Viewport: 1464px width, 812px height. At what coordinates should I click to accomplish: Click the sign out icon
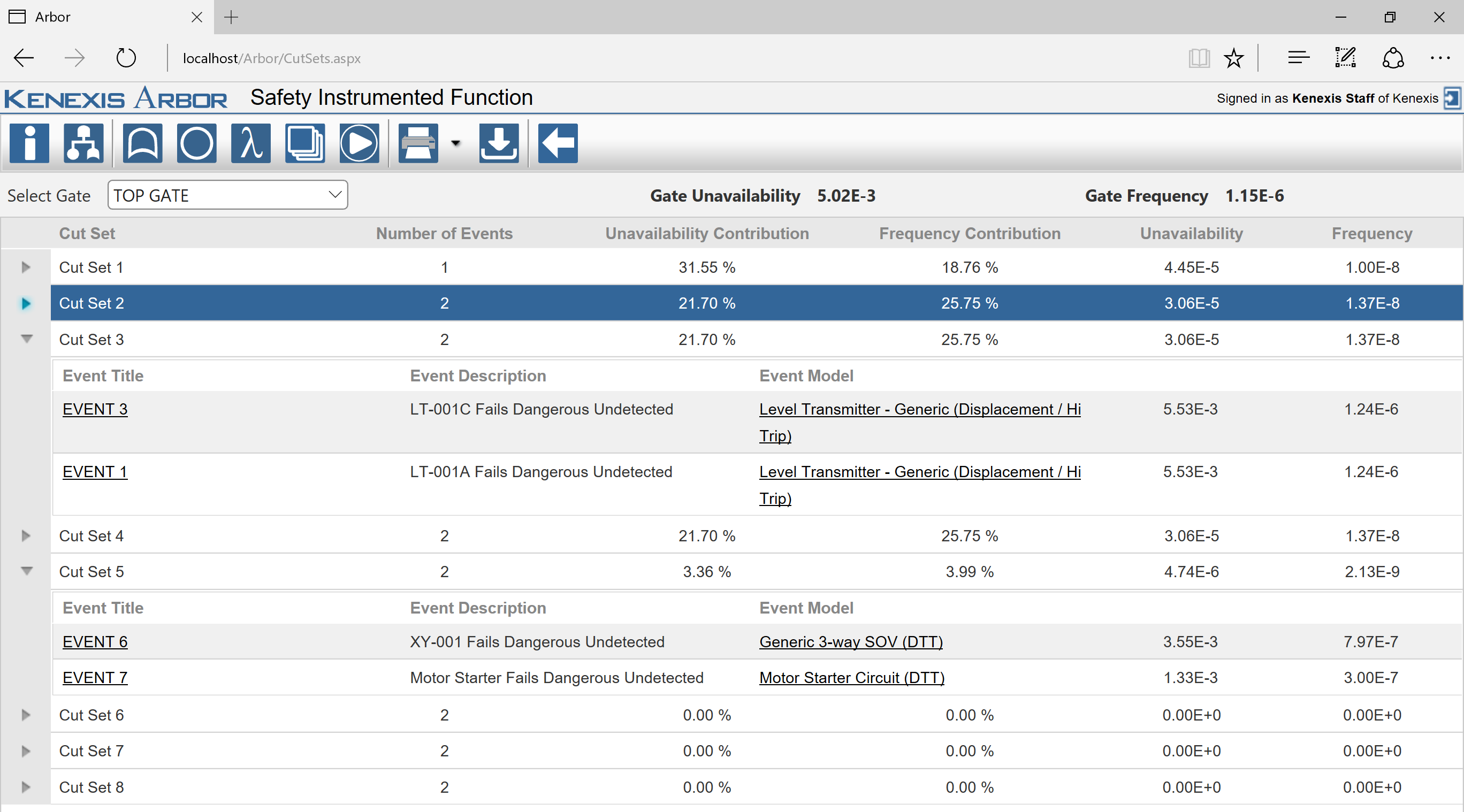coord(1452,98)
